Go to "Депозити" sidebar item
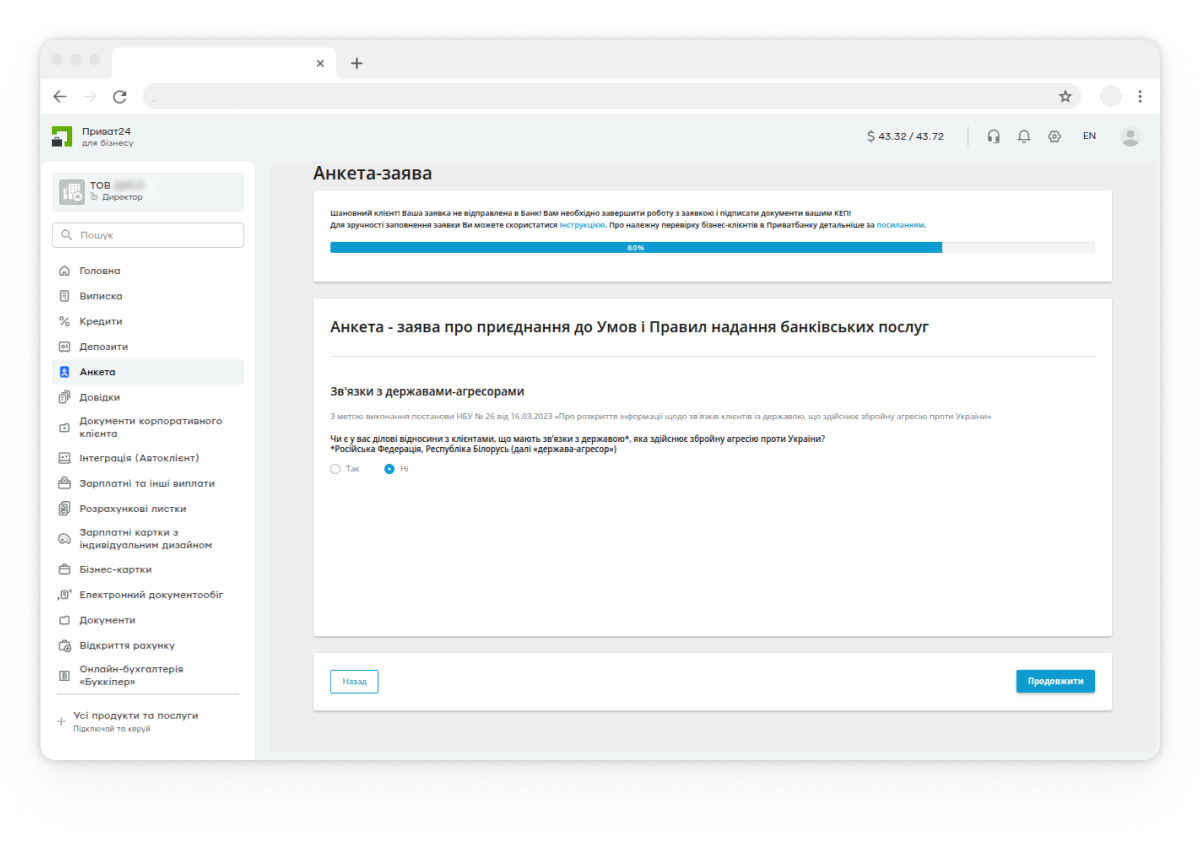The image size is (1200, 860). [103, 347]
